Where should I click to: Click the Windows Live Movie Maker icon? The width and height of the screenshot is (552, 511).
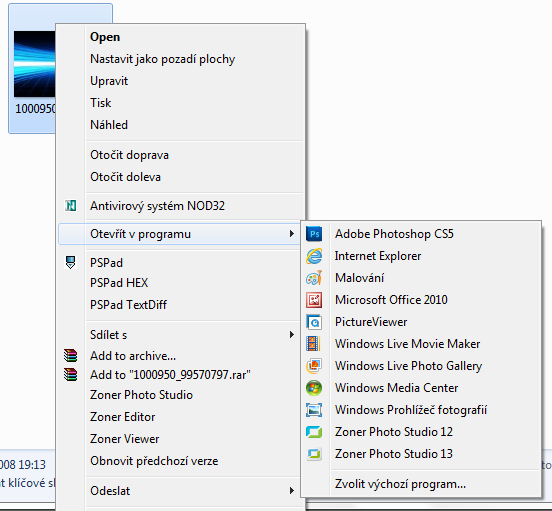tap(313, 344)
